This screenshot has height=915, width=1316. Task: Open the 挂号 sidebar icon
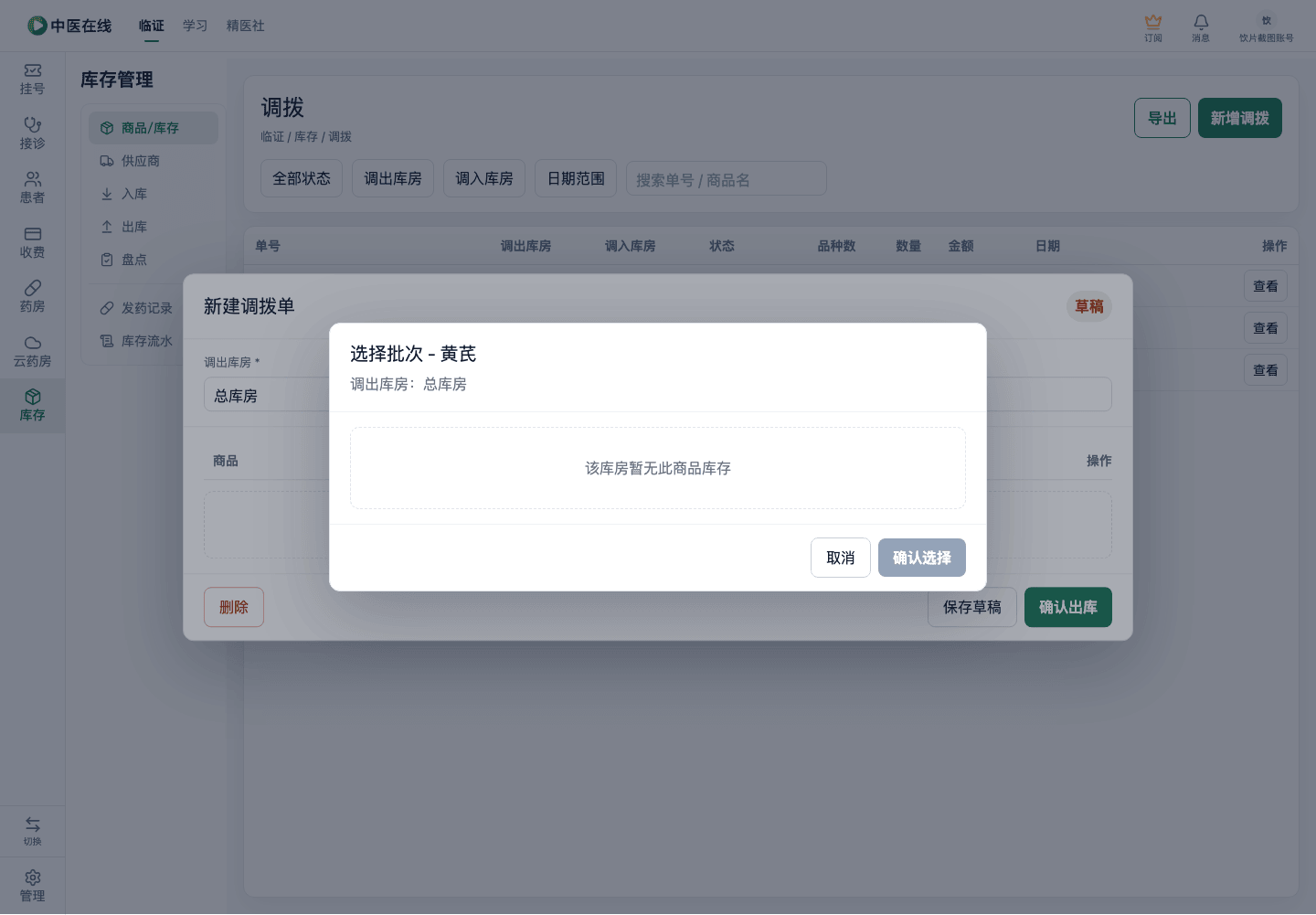(x=33, y=70)
